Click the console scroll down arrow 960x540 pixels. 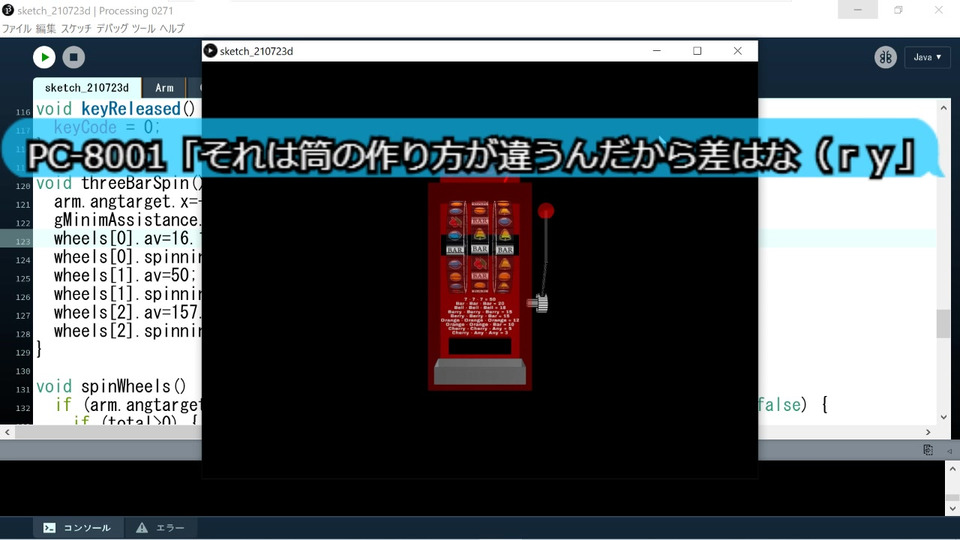953,509
